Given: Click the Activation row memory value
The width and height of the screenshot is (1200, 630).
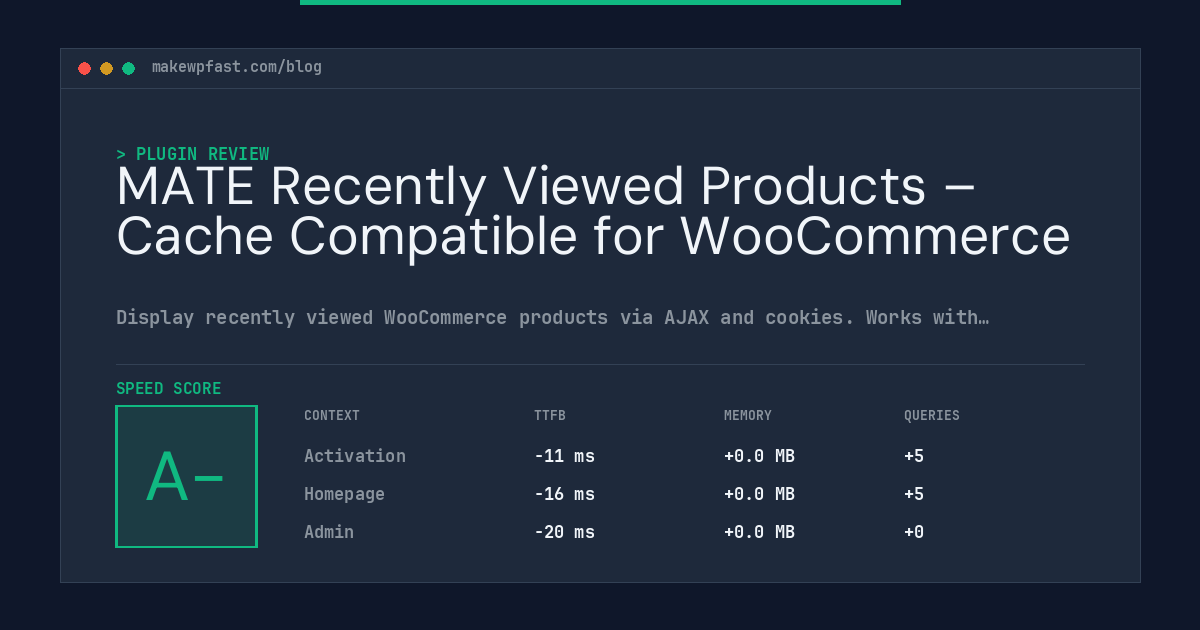Looking at the screenshot, I should [759, 456].
